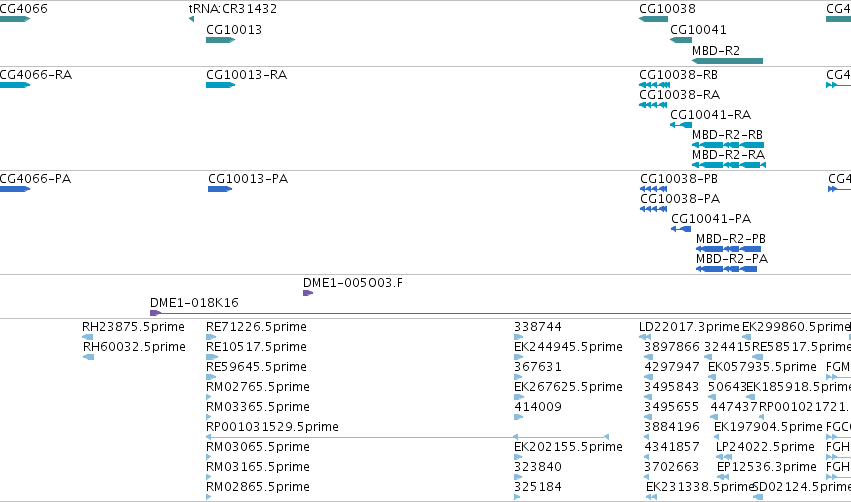Click the LD22017.3prime EST label
The image size is (851, 502).
689,327
